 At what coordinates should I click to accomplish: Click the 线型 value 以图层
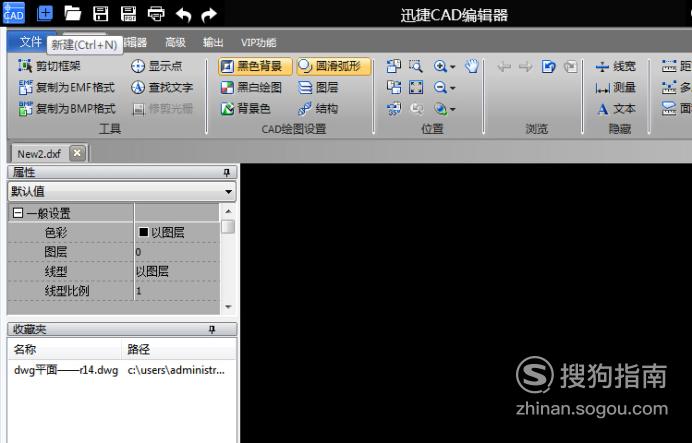click(x=152, y=271)
